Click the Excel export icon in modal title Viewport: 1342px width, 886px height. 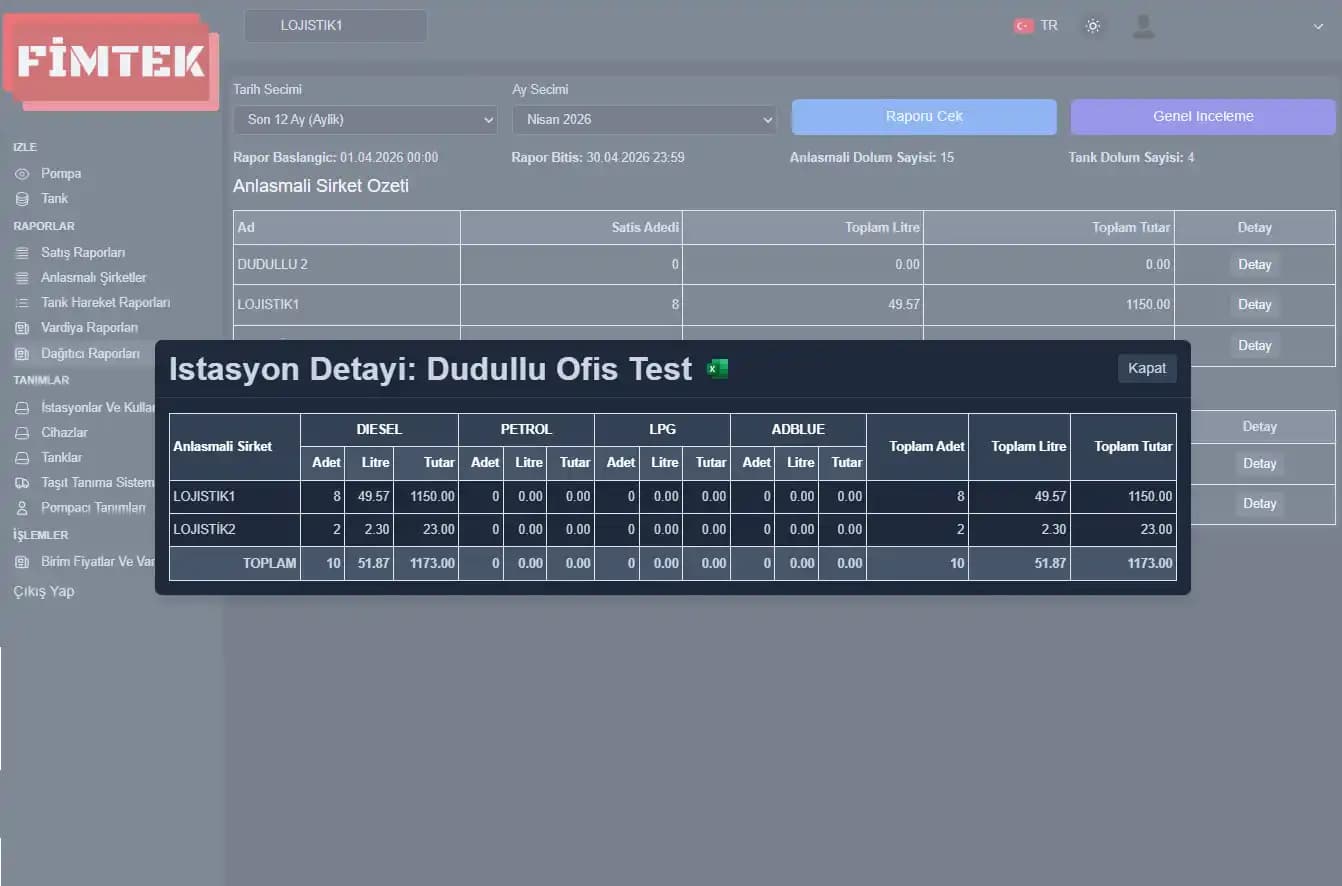pyautogui.click(x=717, y=369)
